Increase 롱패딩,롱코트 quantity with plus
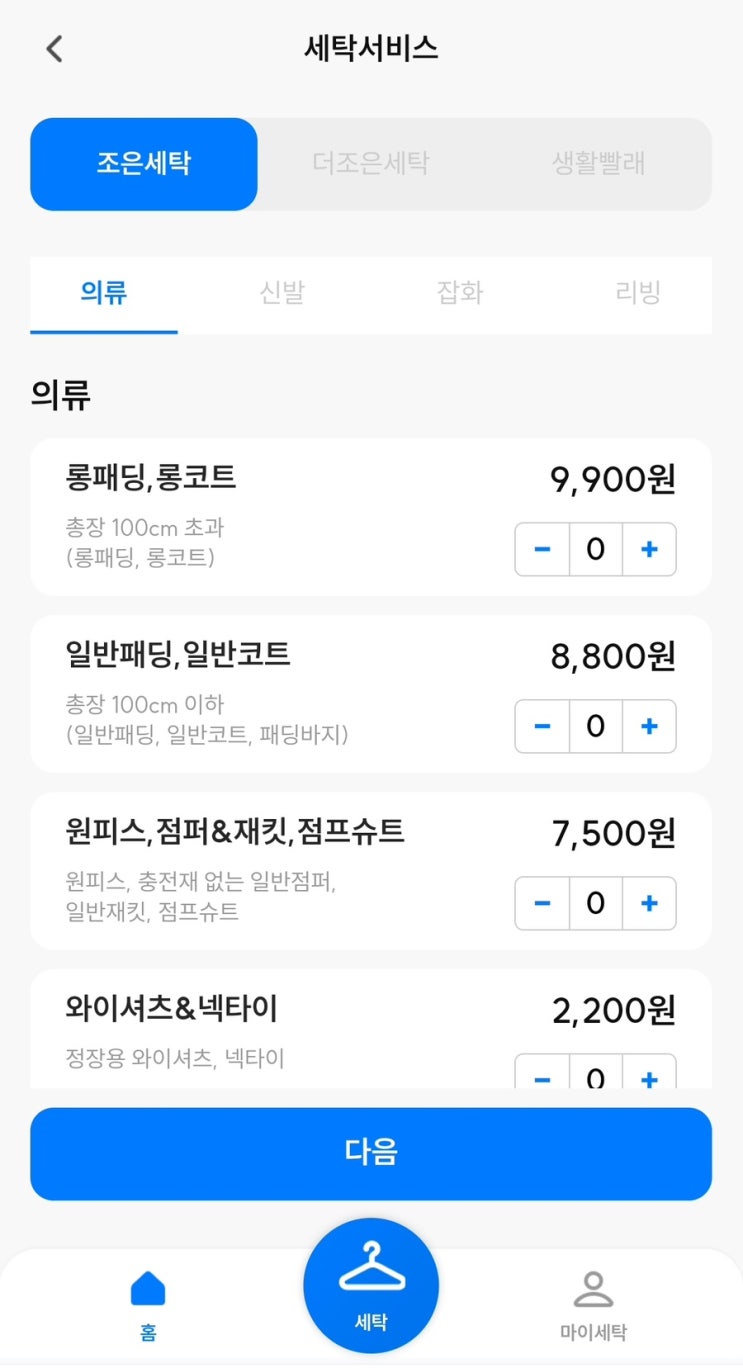This screenshot has width=743, height=1368. point(649,549)
